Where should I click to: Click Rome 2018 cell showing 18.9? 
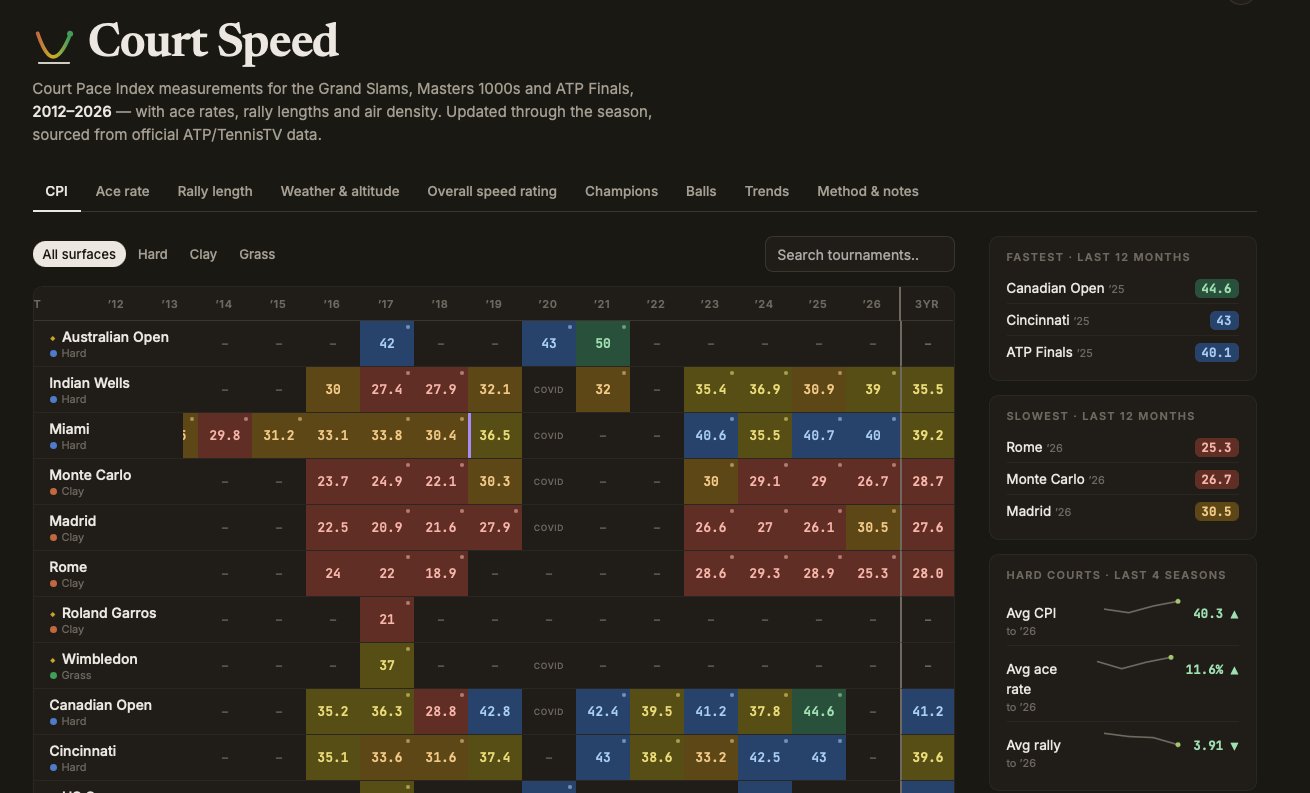tap(441, 573)
